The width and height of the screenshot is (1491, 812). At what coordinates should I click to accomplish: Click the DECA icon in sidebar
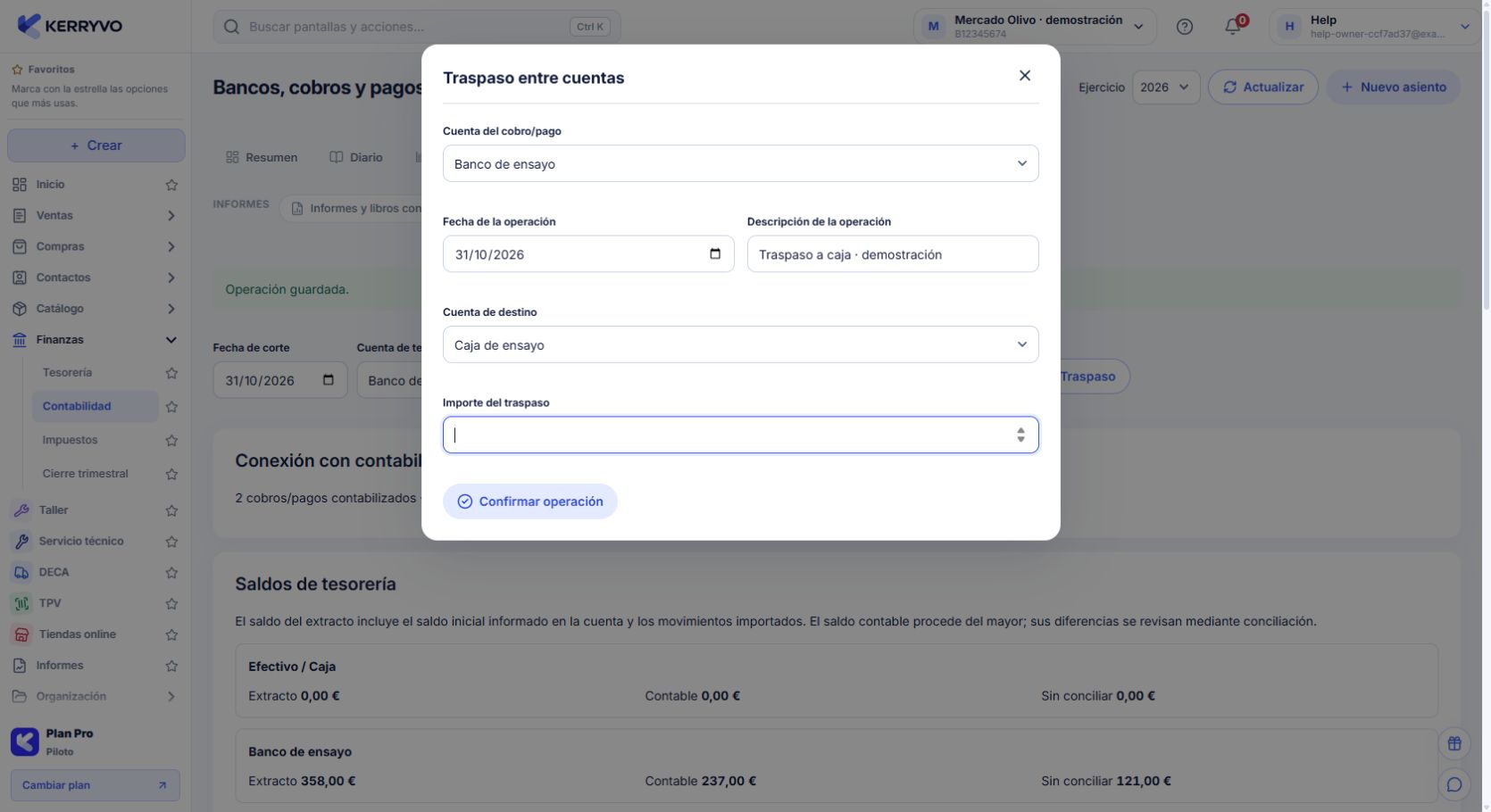pyautogui.click(x=21, y=573)
